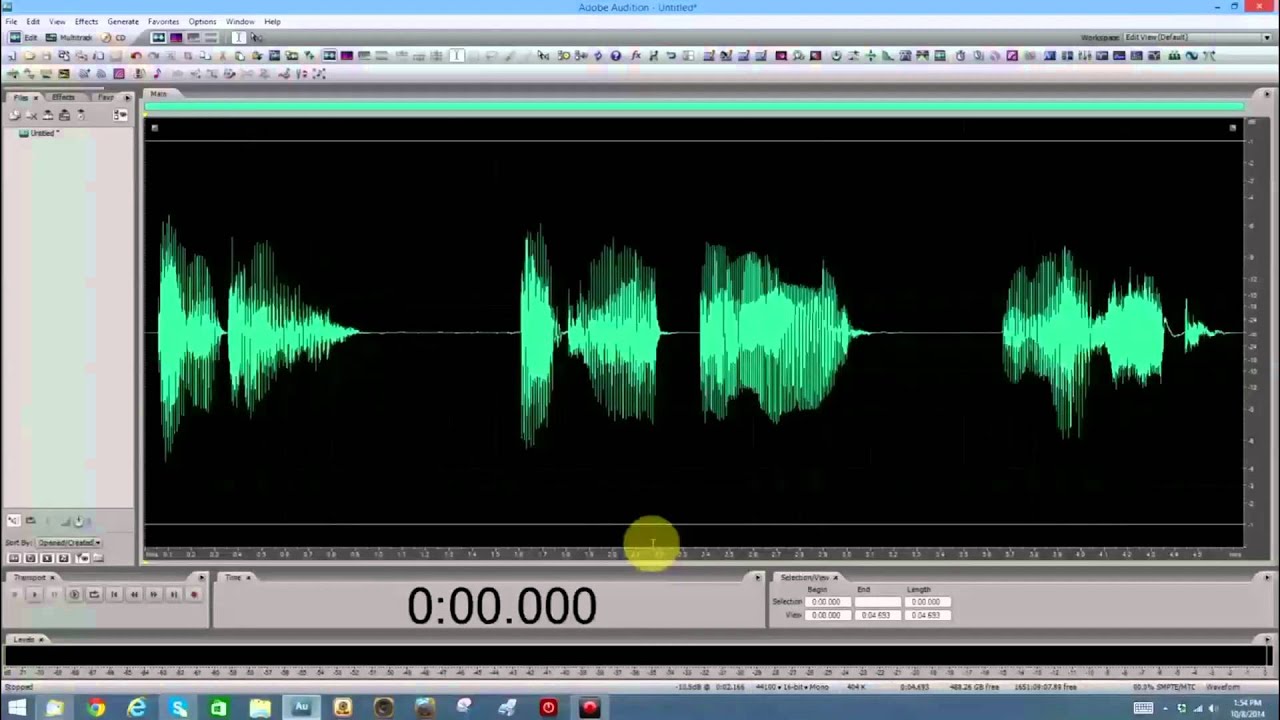
Task: Click Pause button in Transport
Action: [x=54, y=594]
